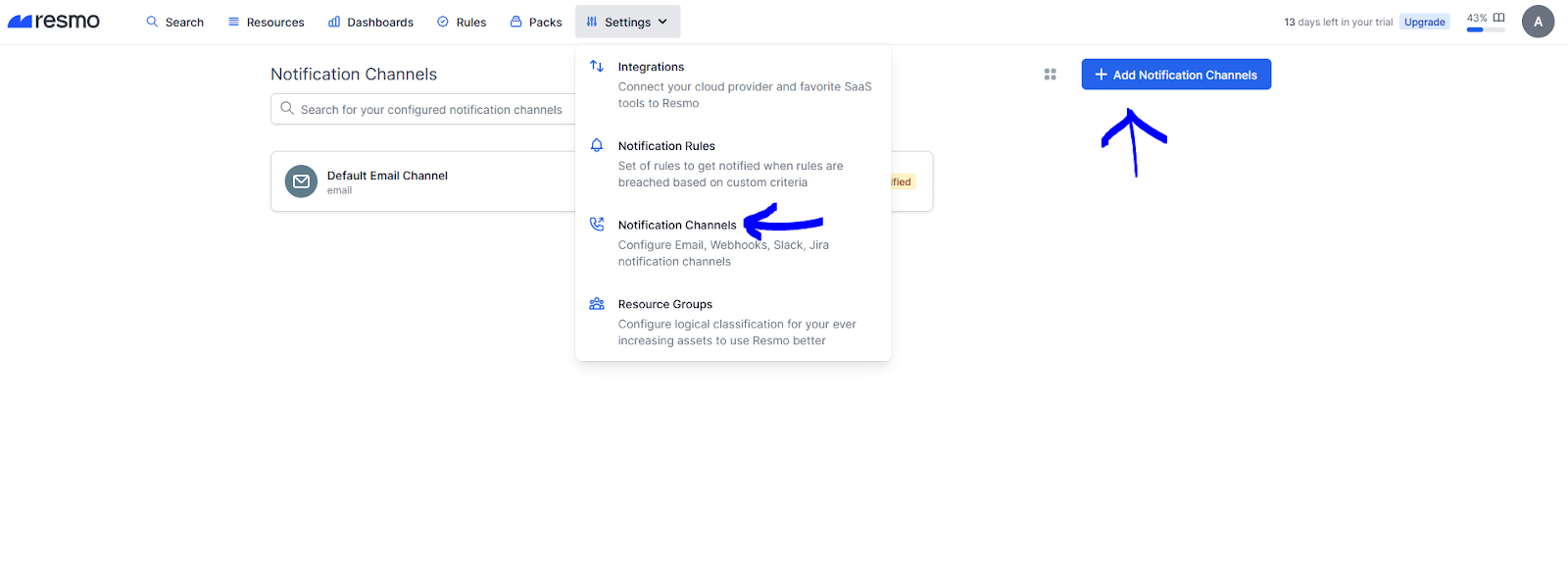Open the Dashboards section
The width and height of the screenshot is (1568, 563).
(x=370, y=22)
